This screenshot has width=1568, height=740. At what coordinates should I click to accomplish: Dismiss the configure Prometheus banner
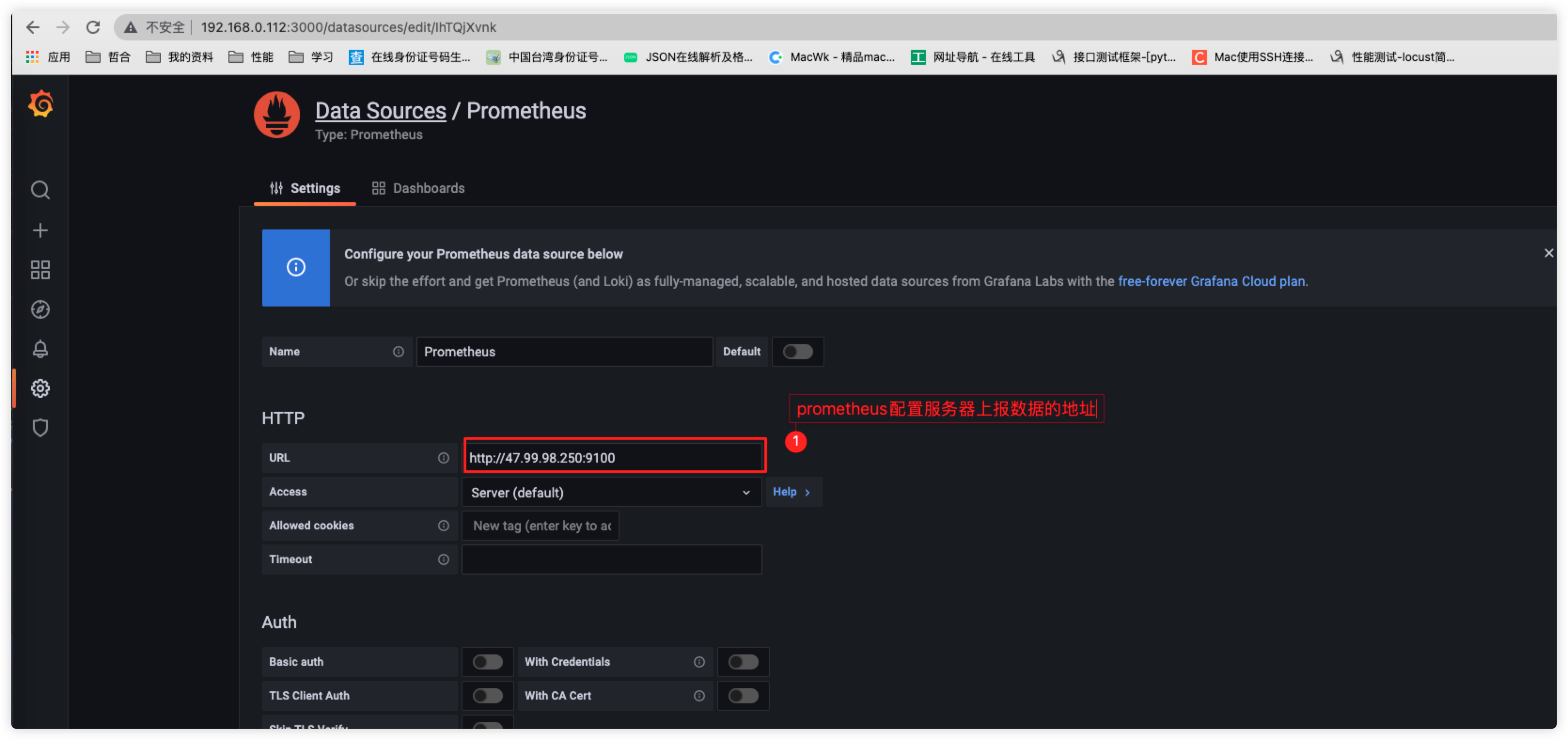pyautogui.click(x=1549, y=253)
